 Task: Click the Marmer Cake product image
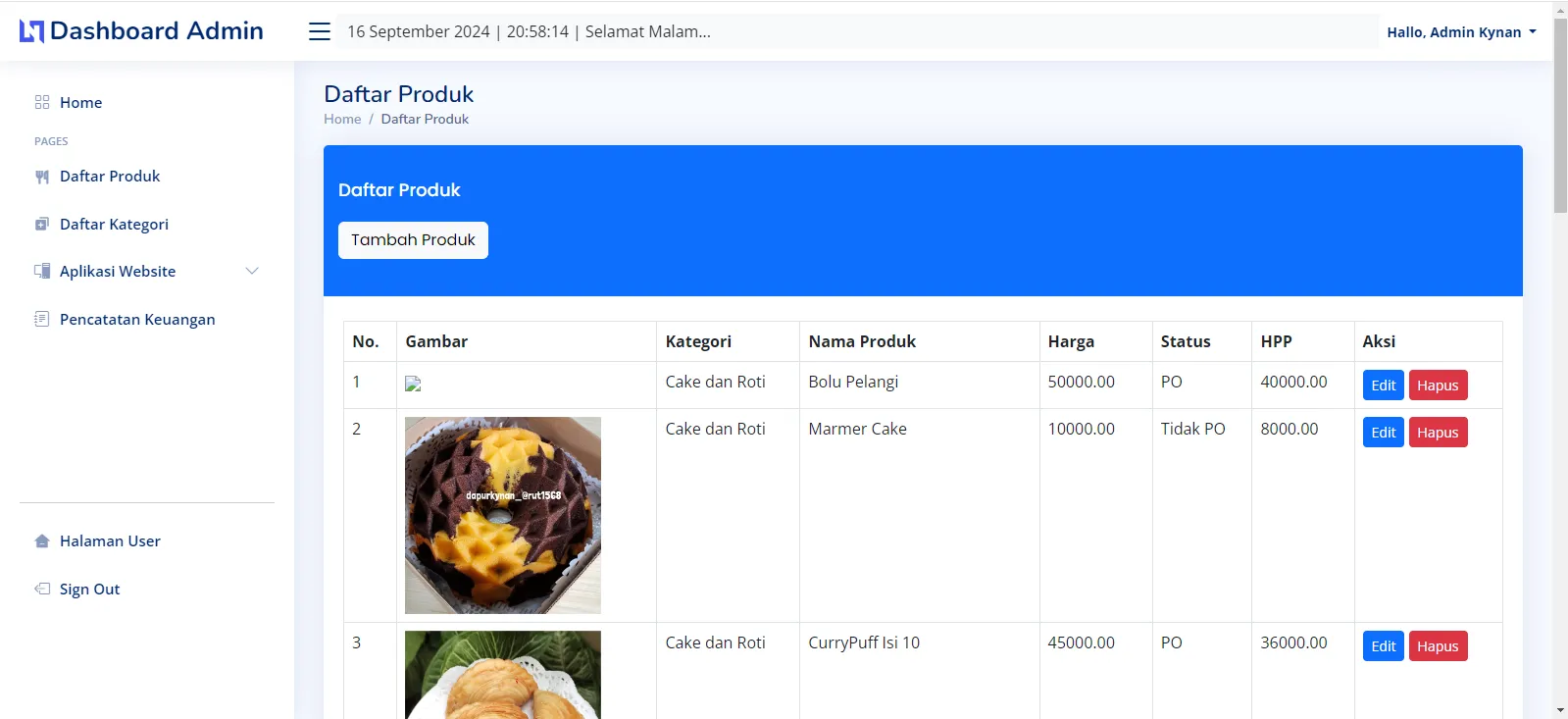pos(503,516)
